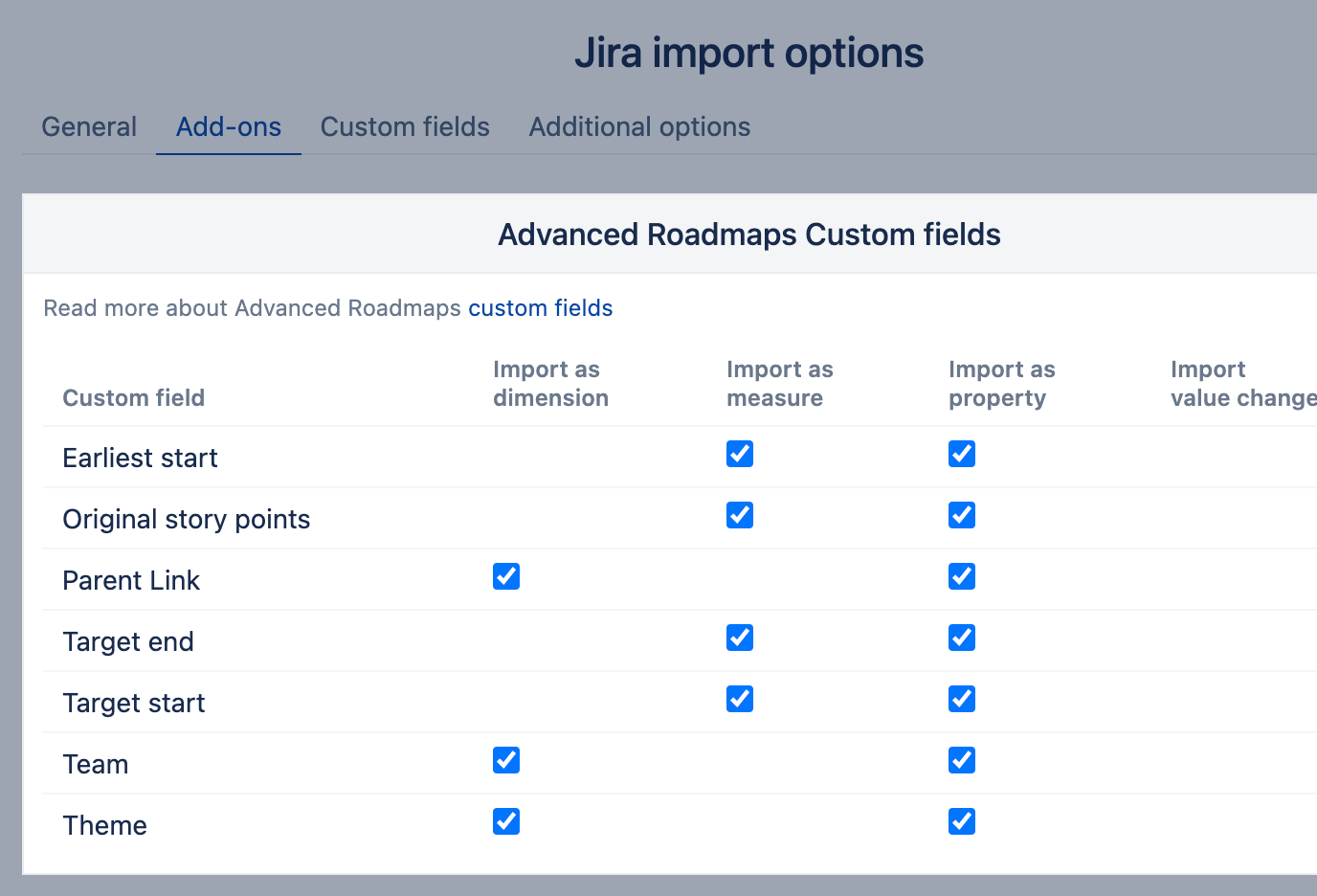The width and height of the screenshot is (1317, 896).
Task: Click the Advanced Roadmaps Custom fields header
Action: pyautogui.click(x=748, y=235)
